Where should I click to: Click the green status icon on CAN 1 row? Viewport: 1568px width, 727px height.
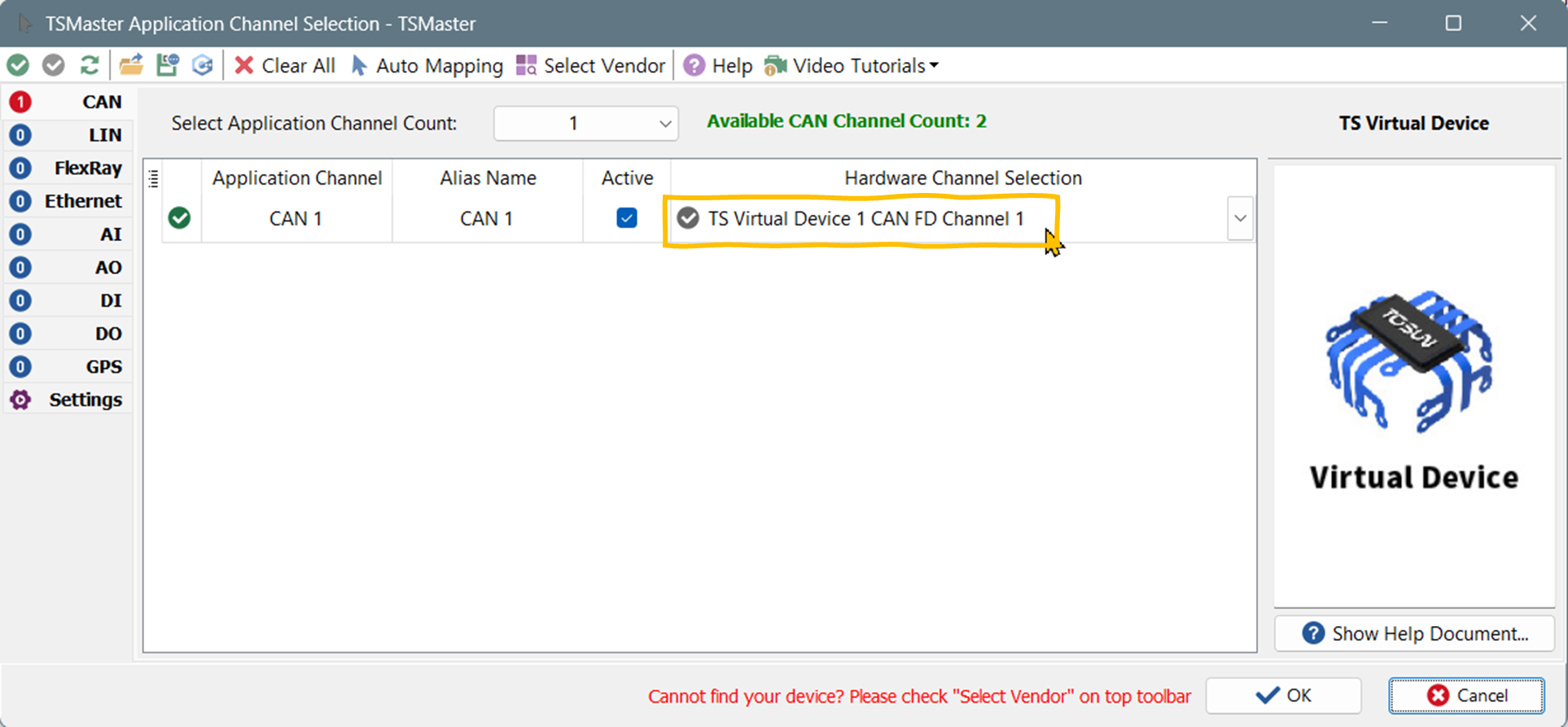(x=179, y=218)
